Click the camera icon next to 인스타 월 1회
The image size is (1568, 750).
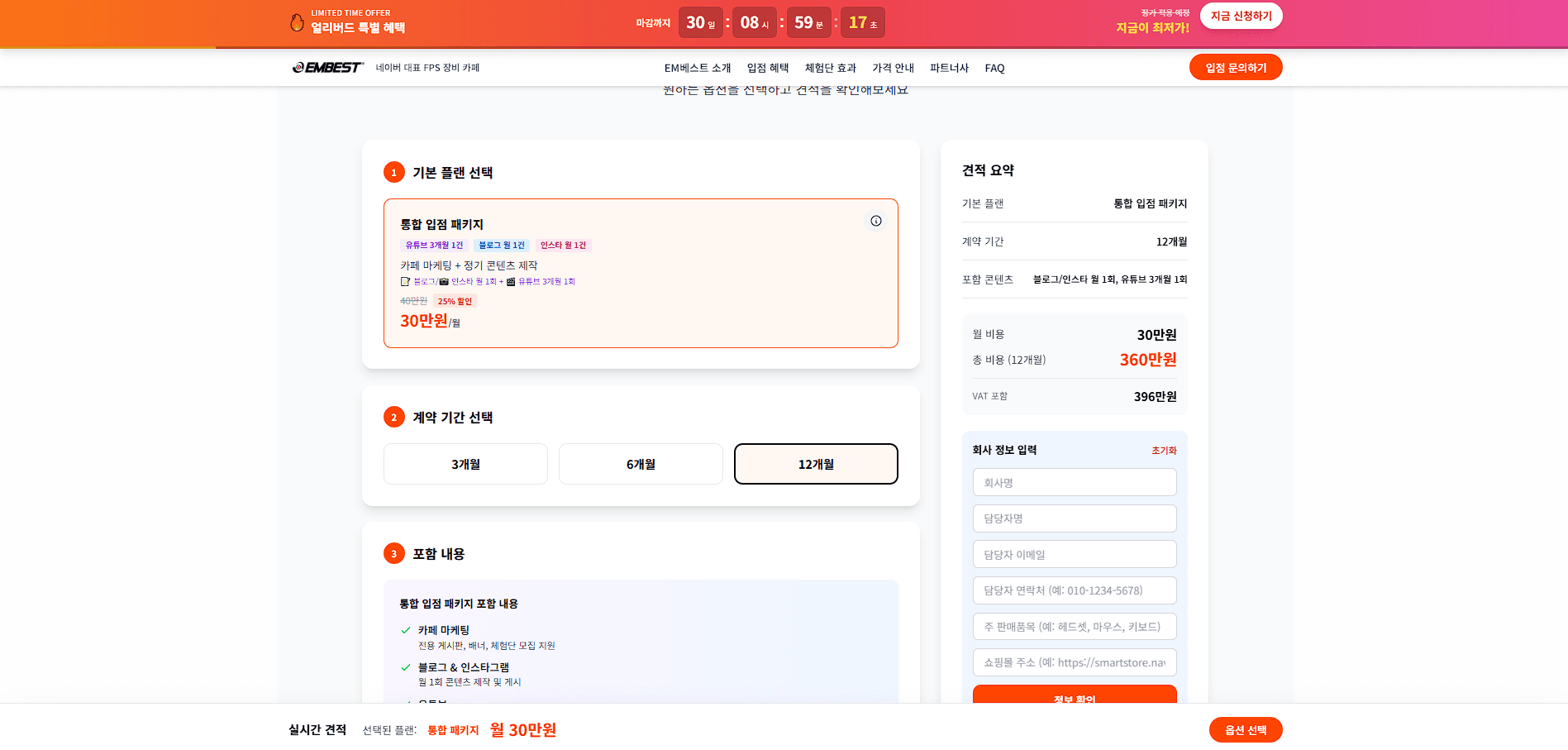tap(444, 281)
